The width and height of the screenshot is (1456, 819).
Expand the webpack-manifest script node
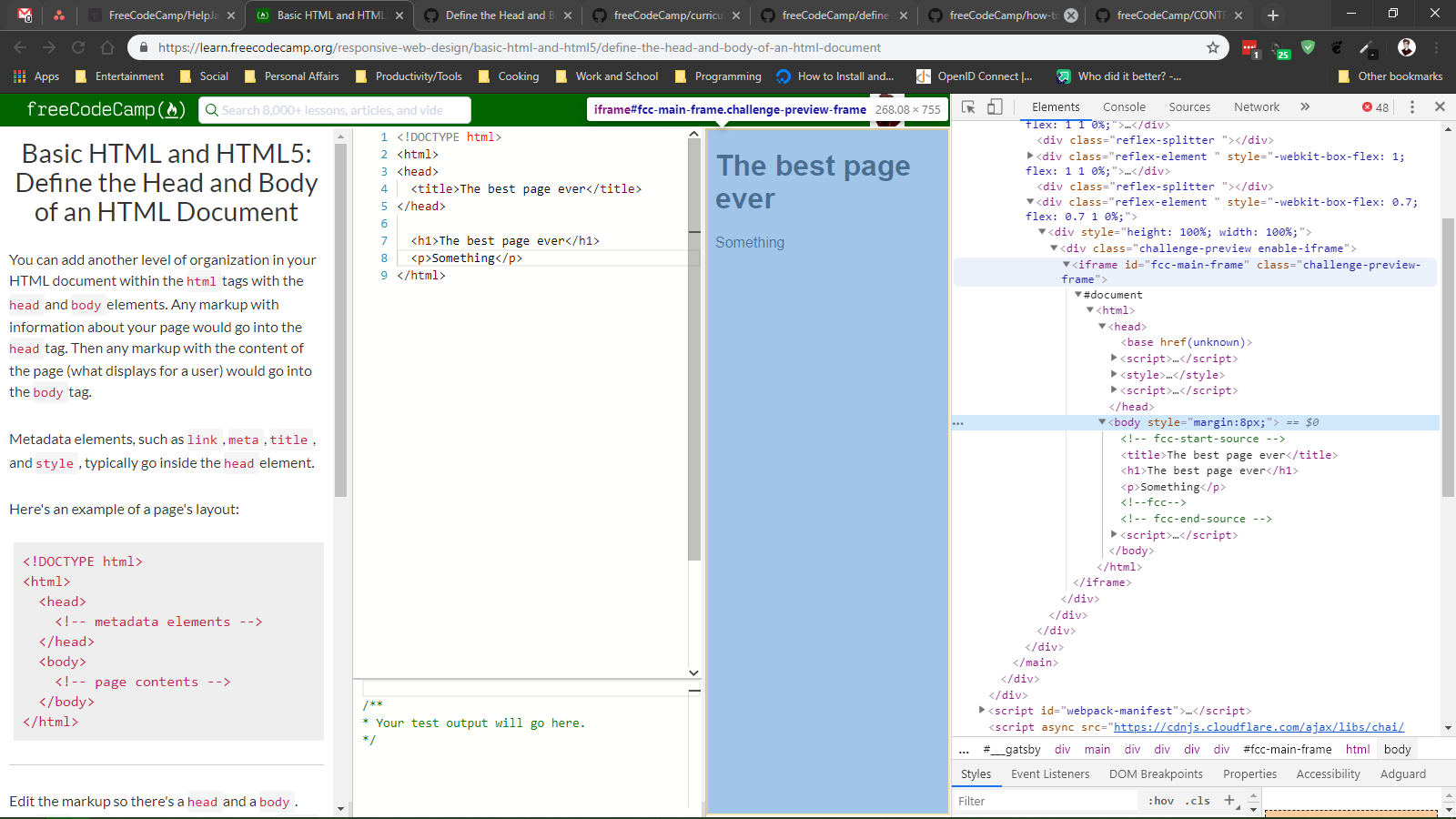[982, 711]
